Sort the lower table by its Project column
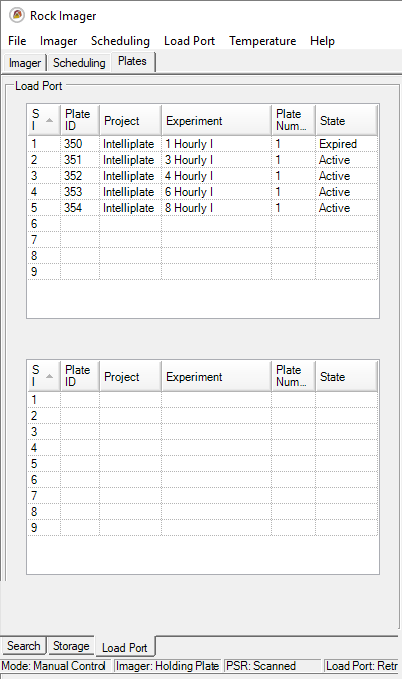The image size is (402, 679). tap(130, 376)
